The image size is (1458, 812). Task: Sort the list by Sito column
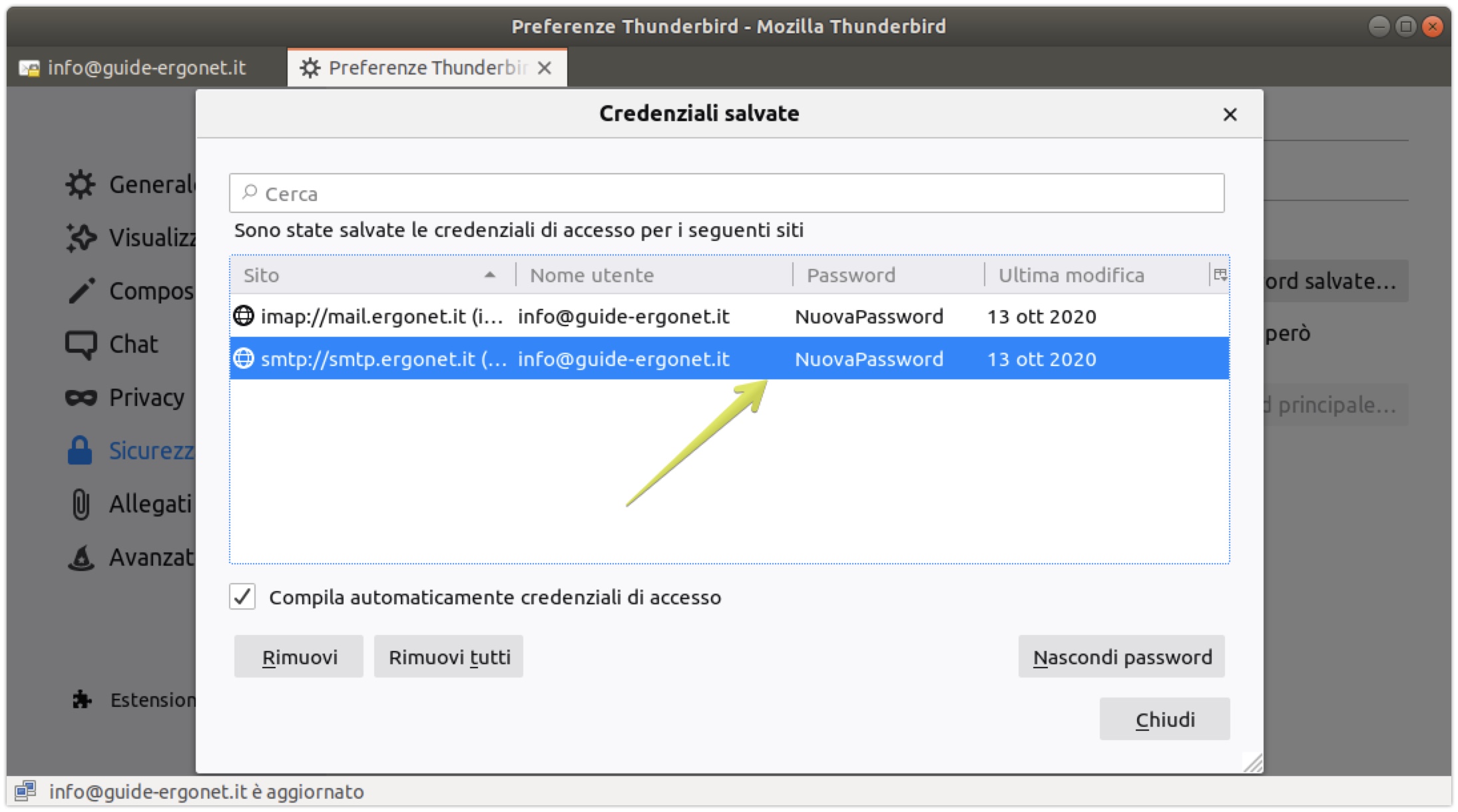click(373, 275)
